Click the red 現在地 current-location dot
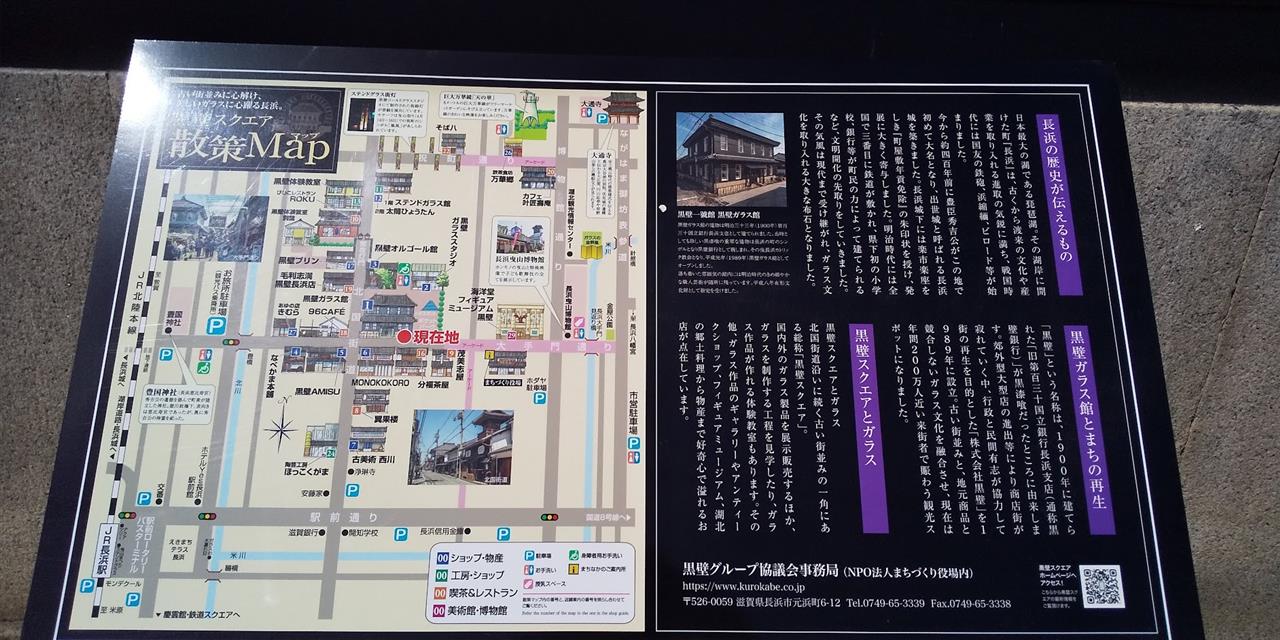Viewport: 1280px width, 640px height. (403, 337)
